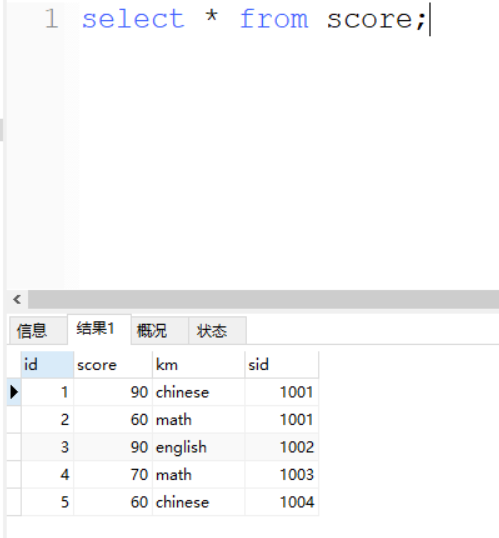Select the current row indicator arrow

pyautogui.click(x=14, y=392)
